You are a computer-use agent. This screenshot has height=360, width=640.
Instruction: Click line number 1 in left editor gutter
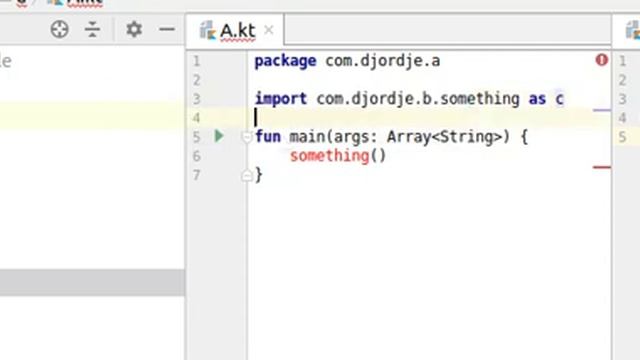click(196, 61)
